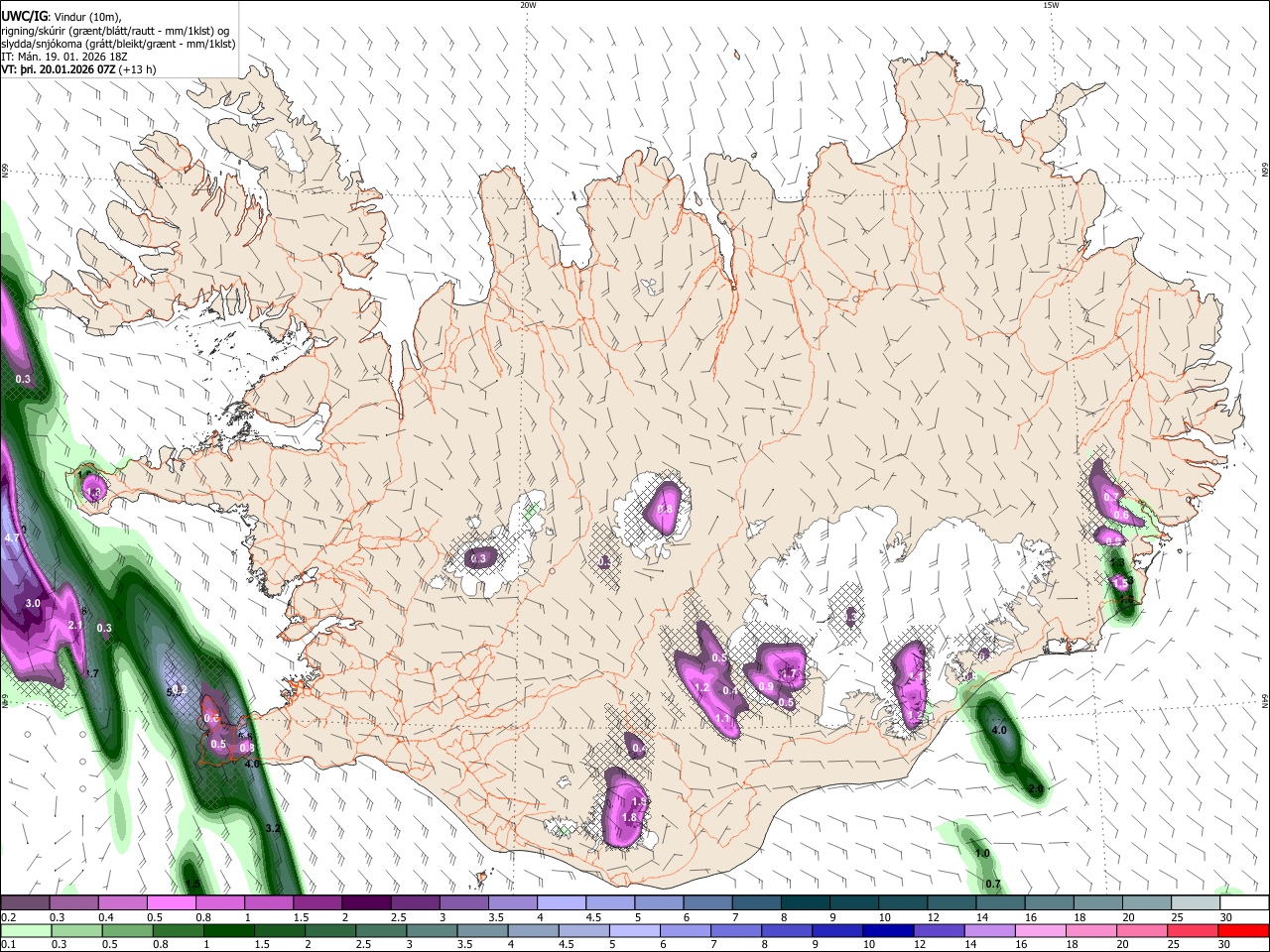Image resolution: width=1270 pixels, height=952 pixels.
Task: Select the darkest green rain swatch between 1 and 1.5
Action: coord(230,930)
